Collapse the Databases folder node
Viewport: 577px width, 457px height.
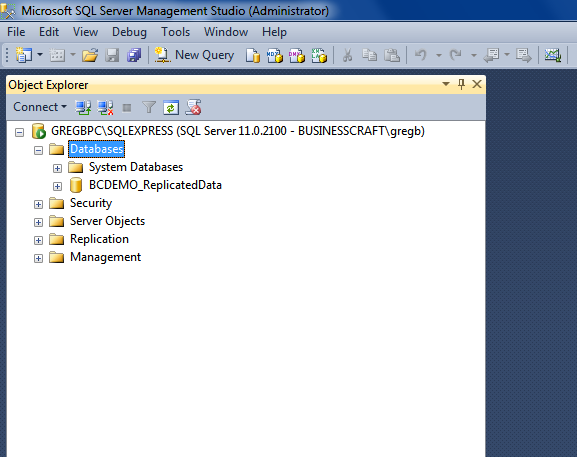(38, 150)
